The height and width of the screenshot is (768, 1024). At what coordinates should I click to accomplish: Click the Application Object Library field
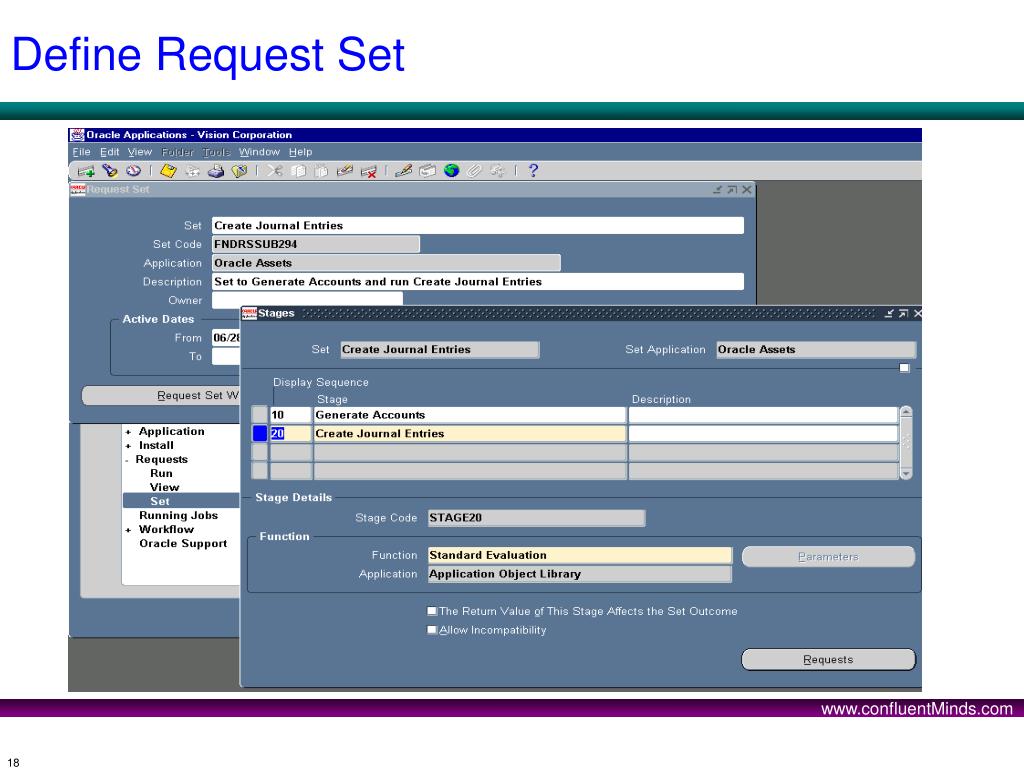point(580,574)
